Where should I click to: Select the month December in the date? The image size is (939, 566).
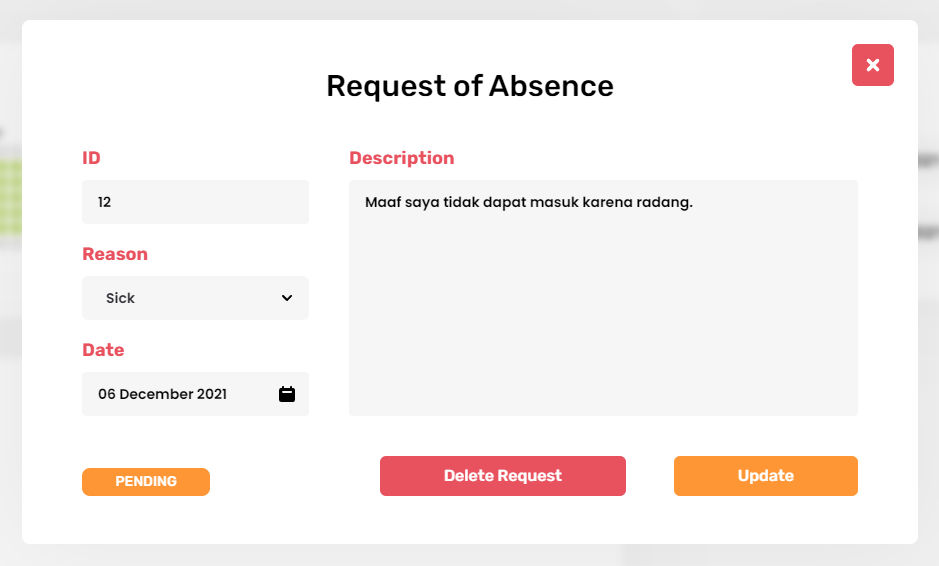point(155,394)
